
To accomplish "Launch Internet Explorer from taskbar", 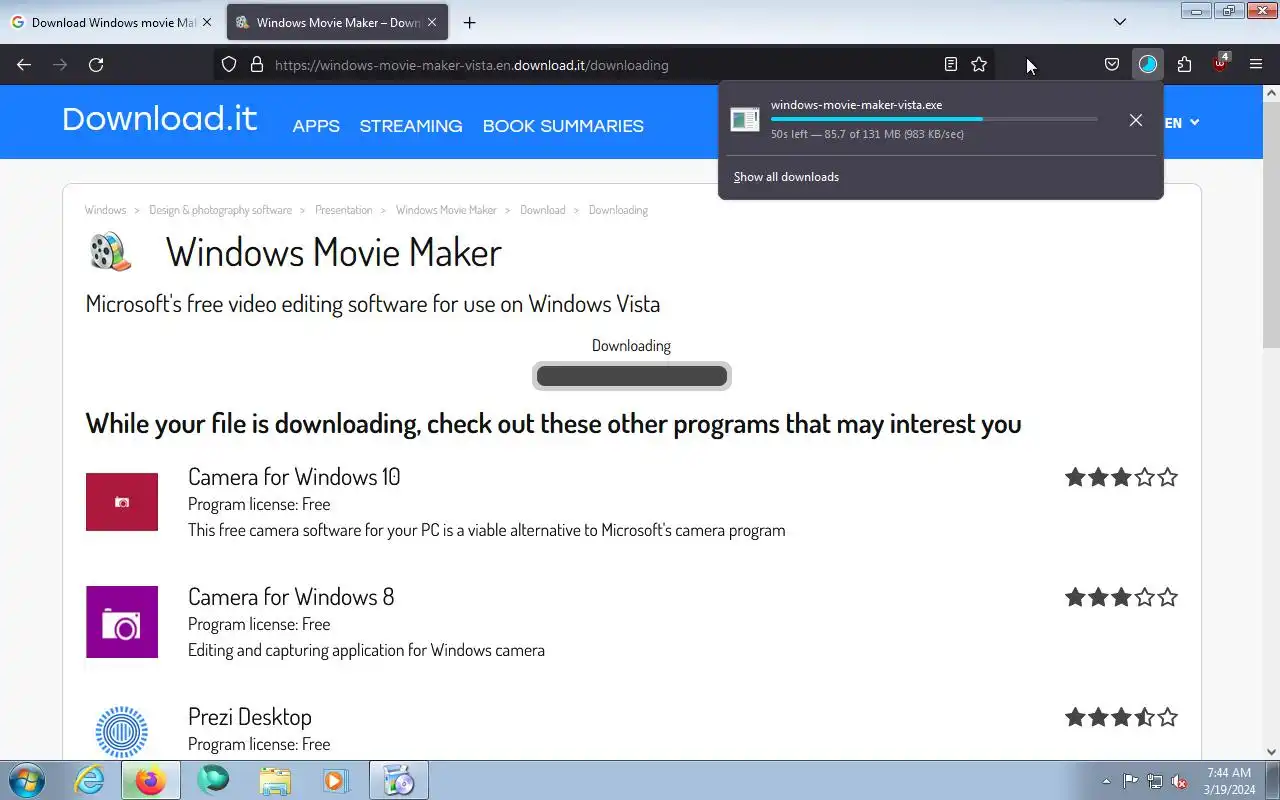I will click(x=89, y=780).
